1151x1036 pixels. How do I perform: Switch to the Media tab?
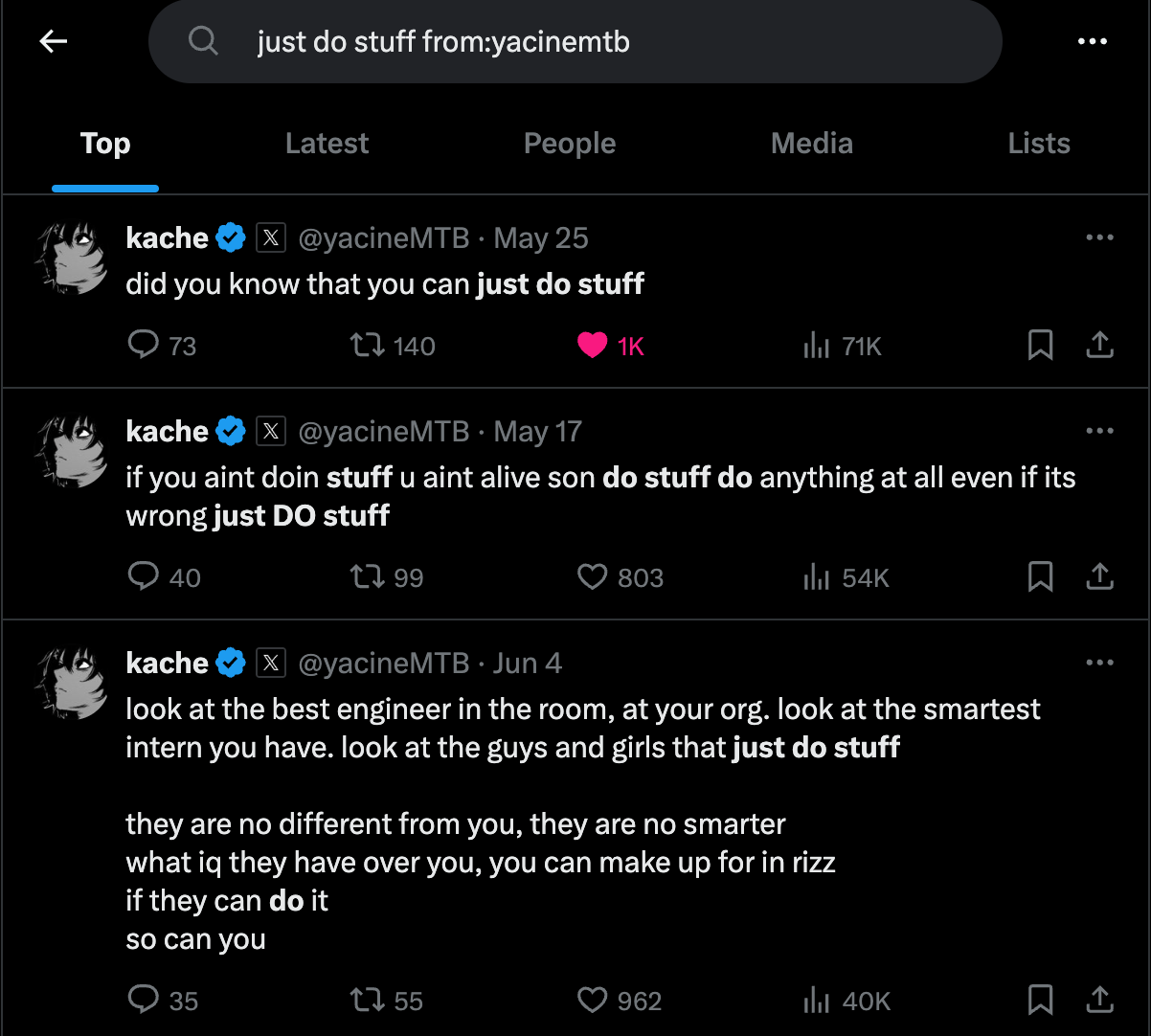click(811, 144)
